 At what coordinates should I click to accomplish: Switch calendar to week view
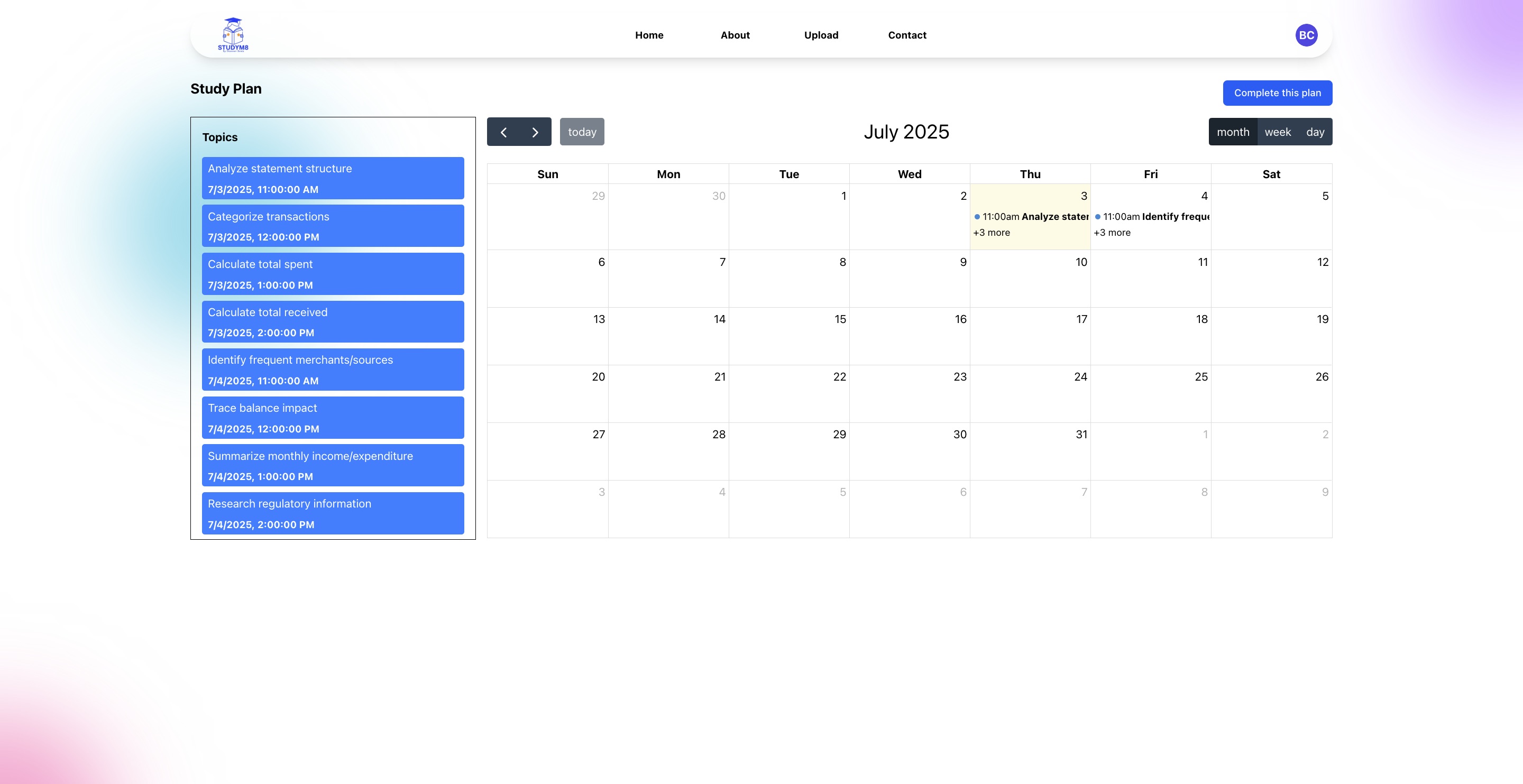[x=1277, y=132]
